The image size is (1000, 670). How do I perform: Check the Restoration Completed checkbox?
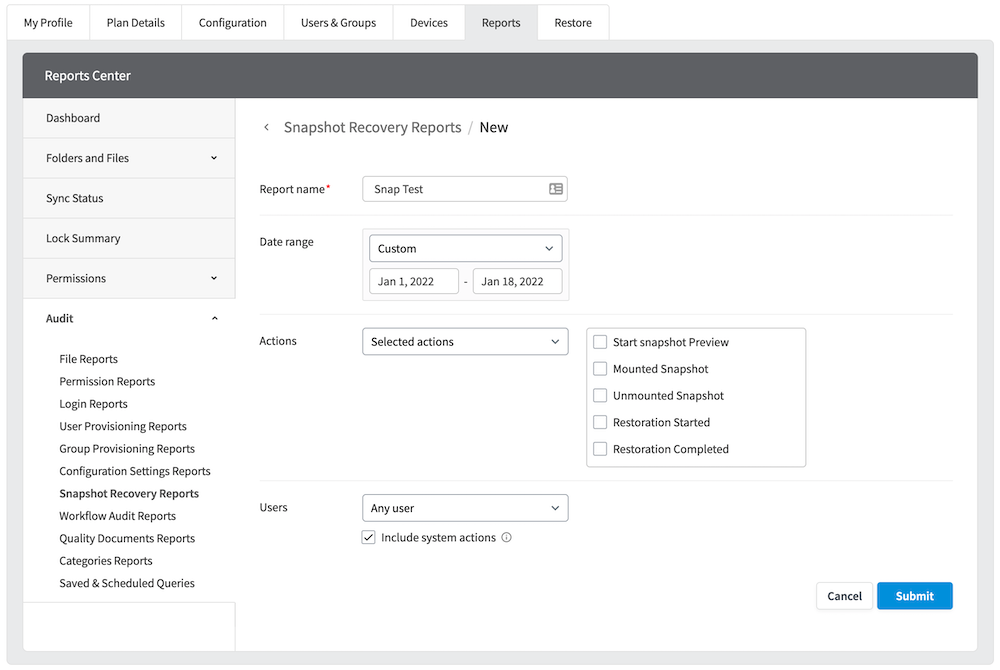(599, 448)
